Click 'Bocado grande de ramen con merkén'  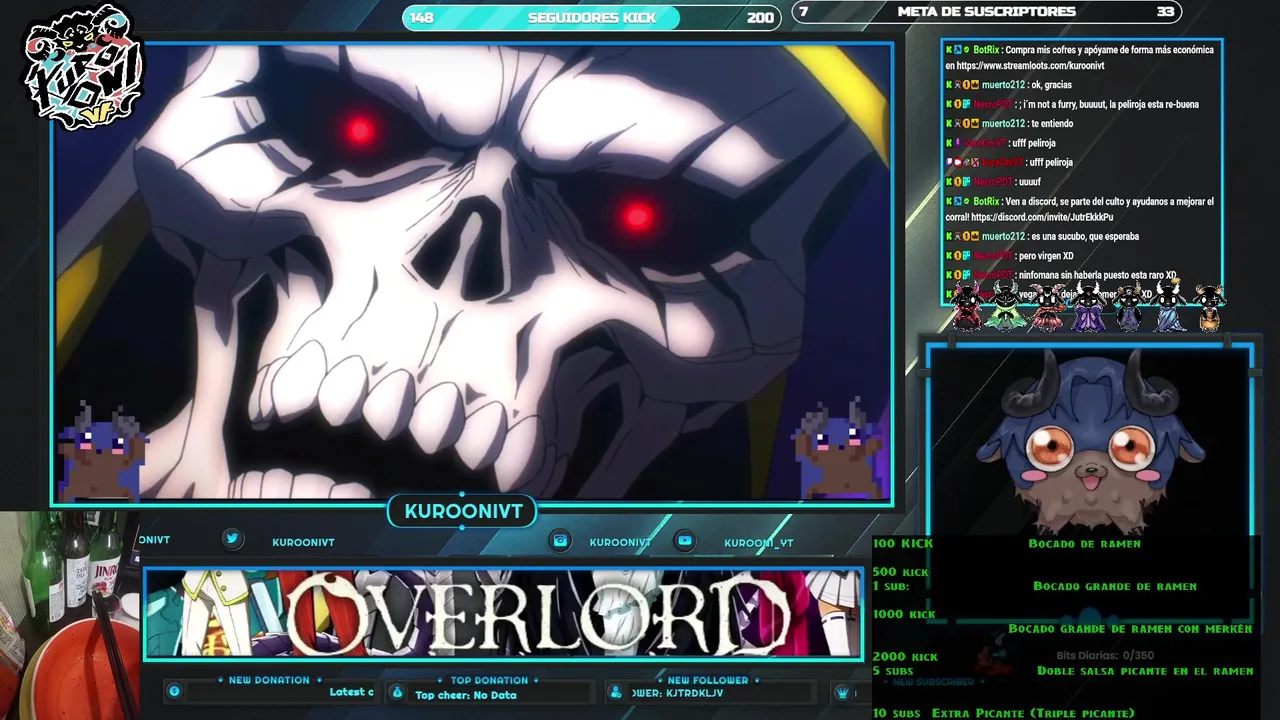(x=1130, y=629)
